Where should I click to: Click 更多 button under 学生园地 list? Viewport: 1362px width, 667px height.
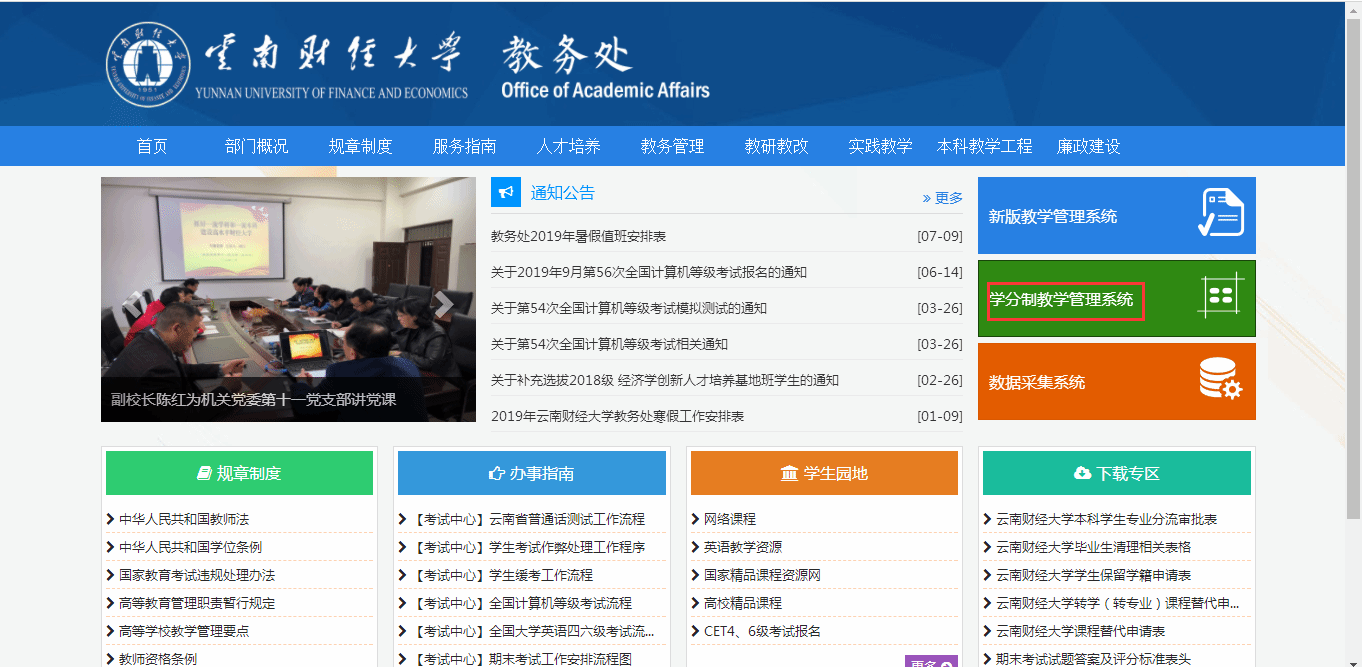[931, 662]
